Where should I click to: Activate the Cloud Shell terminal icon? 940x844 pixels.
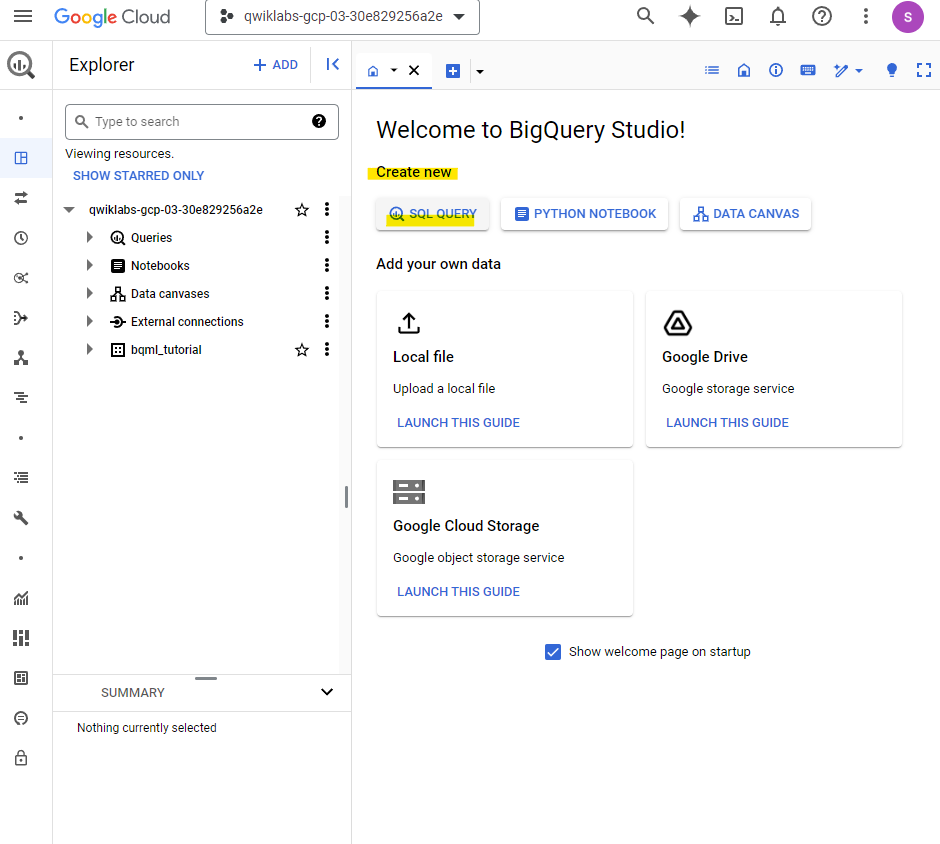pos(734,16)
